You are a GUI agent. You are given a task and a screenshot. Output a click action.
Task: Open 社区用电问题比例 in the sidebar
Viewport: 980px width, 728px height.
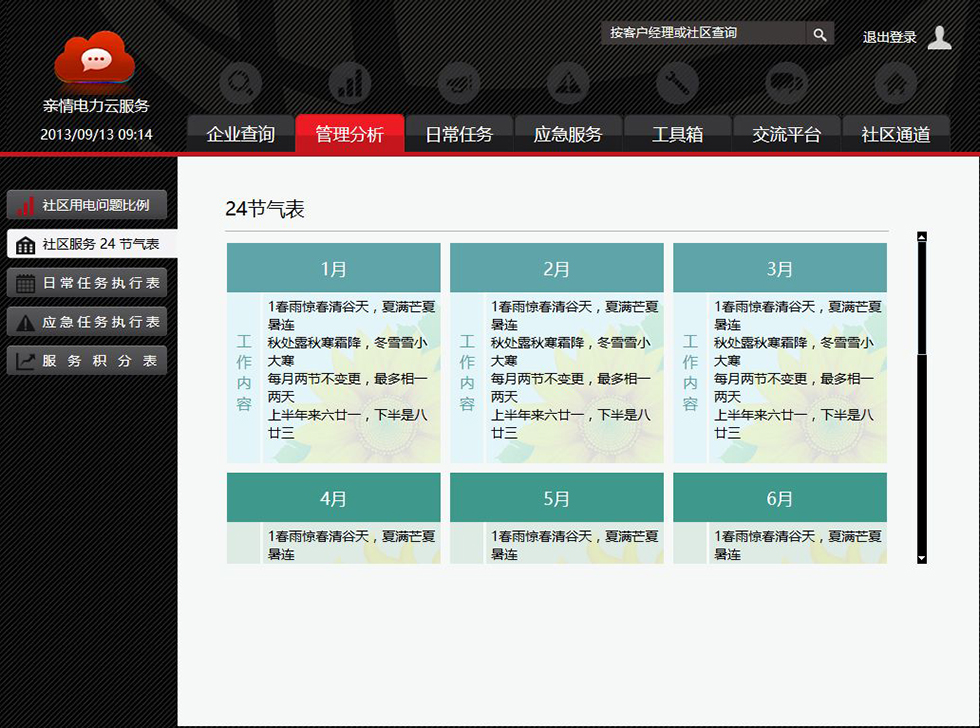coord(87,205)
